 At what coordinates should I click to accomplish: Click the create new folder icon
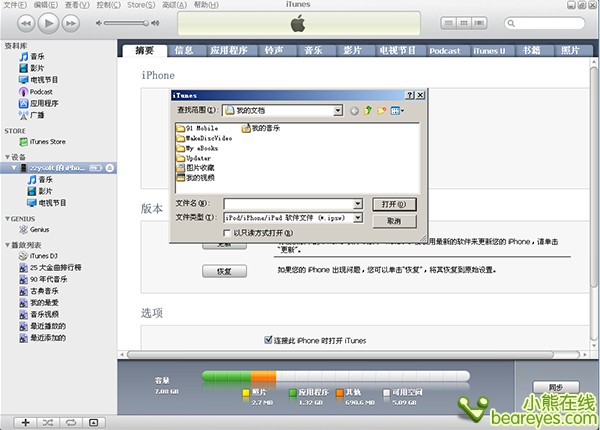click(382, 111)
